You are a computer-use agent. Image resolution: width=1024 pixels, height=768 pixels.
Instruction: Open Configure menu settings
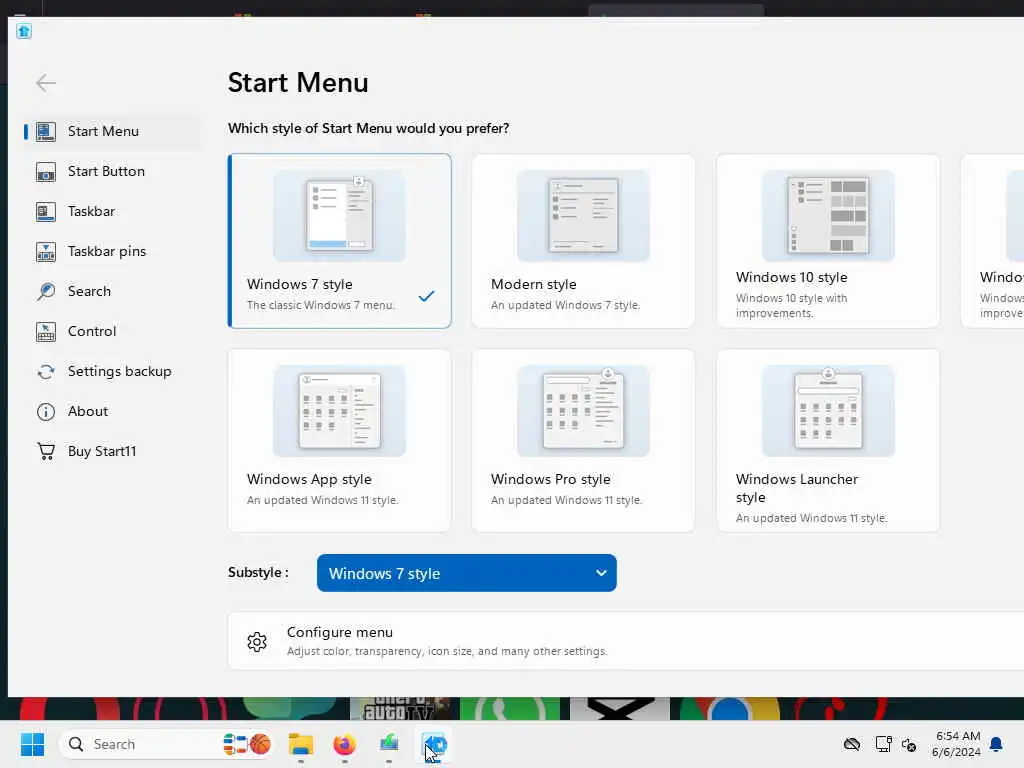[626, 641]
